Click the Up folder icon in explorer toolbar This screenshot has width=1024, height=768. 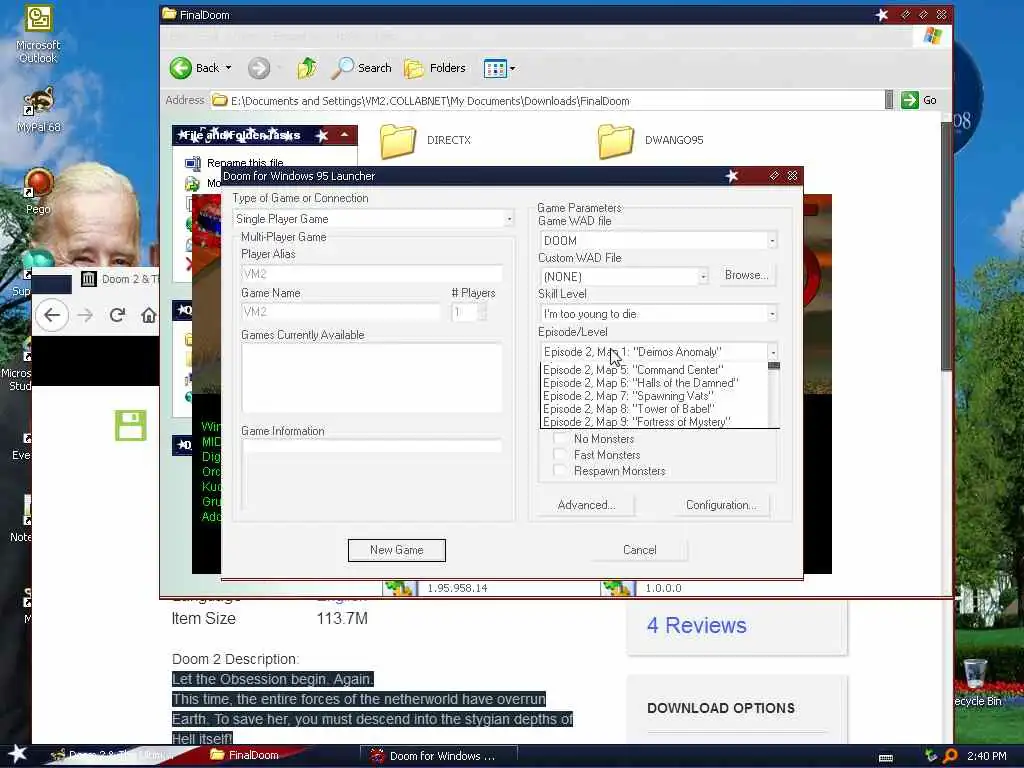coord(307,68)
